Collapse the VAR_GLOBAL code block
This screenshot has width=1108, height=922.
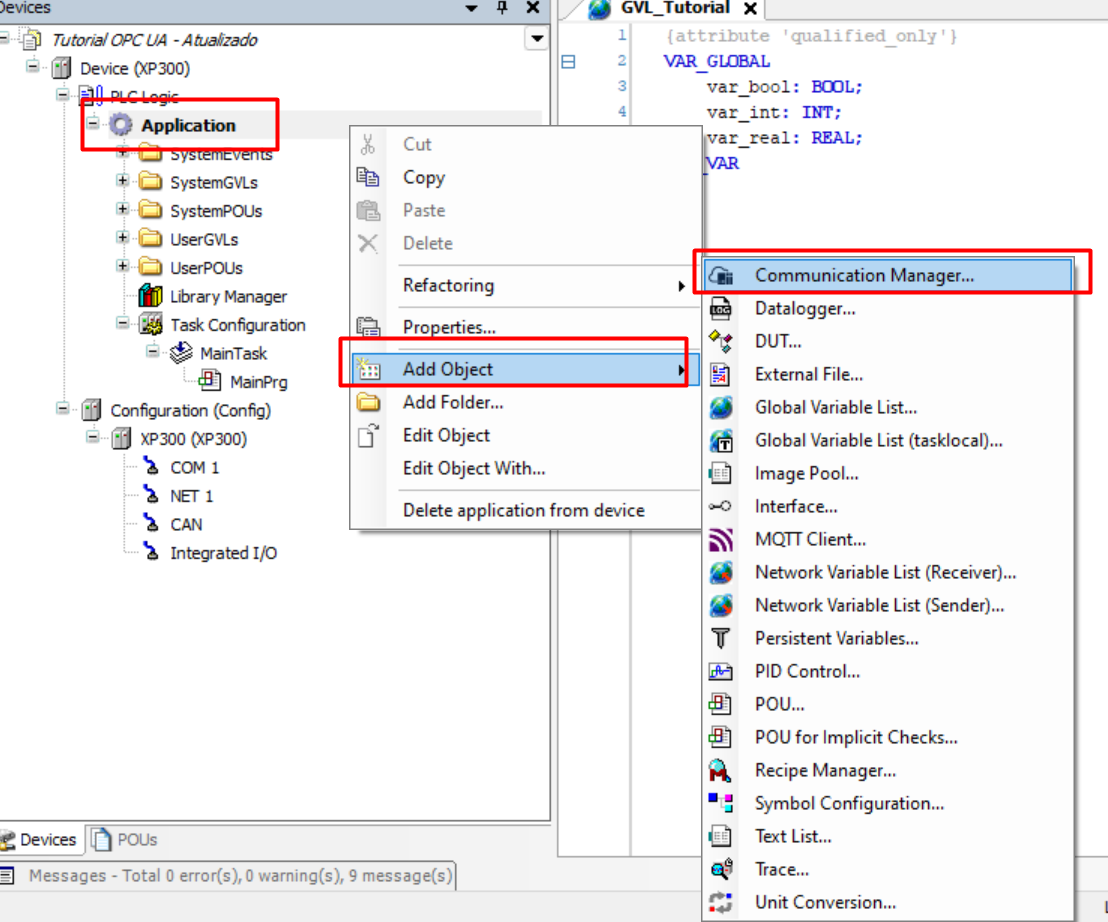[568, 62]
